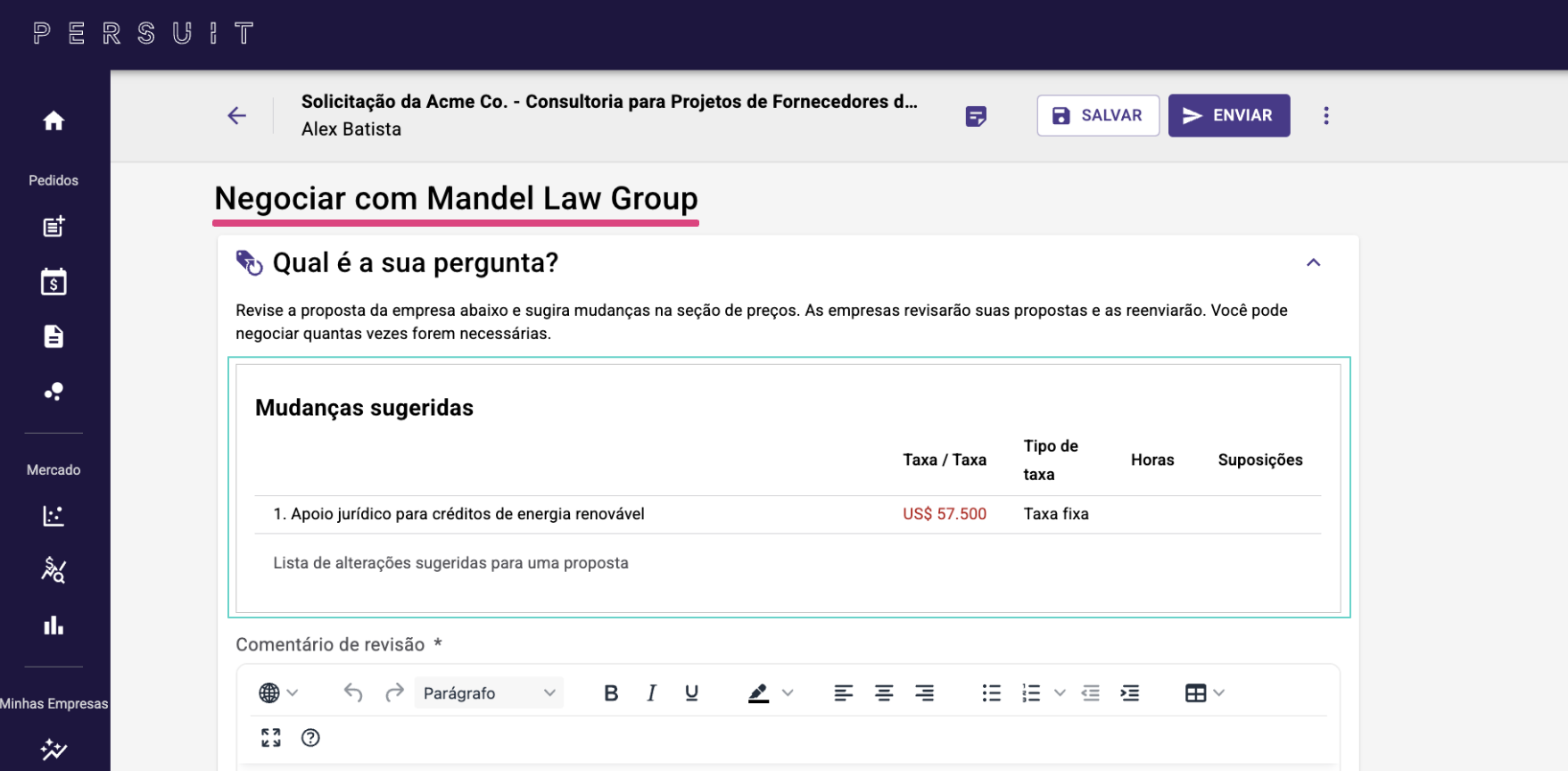Viewport: 1568px width, 771px height.
Task: Click the Taxa / Taxa column header
Action: pos(945,460)
